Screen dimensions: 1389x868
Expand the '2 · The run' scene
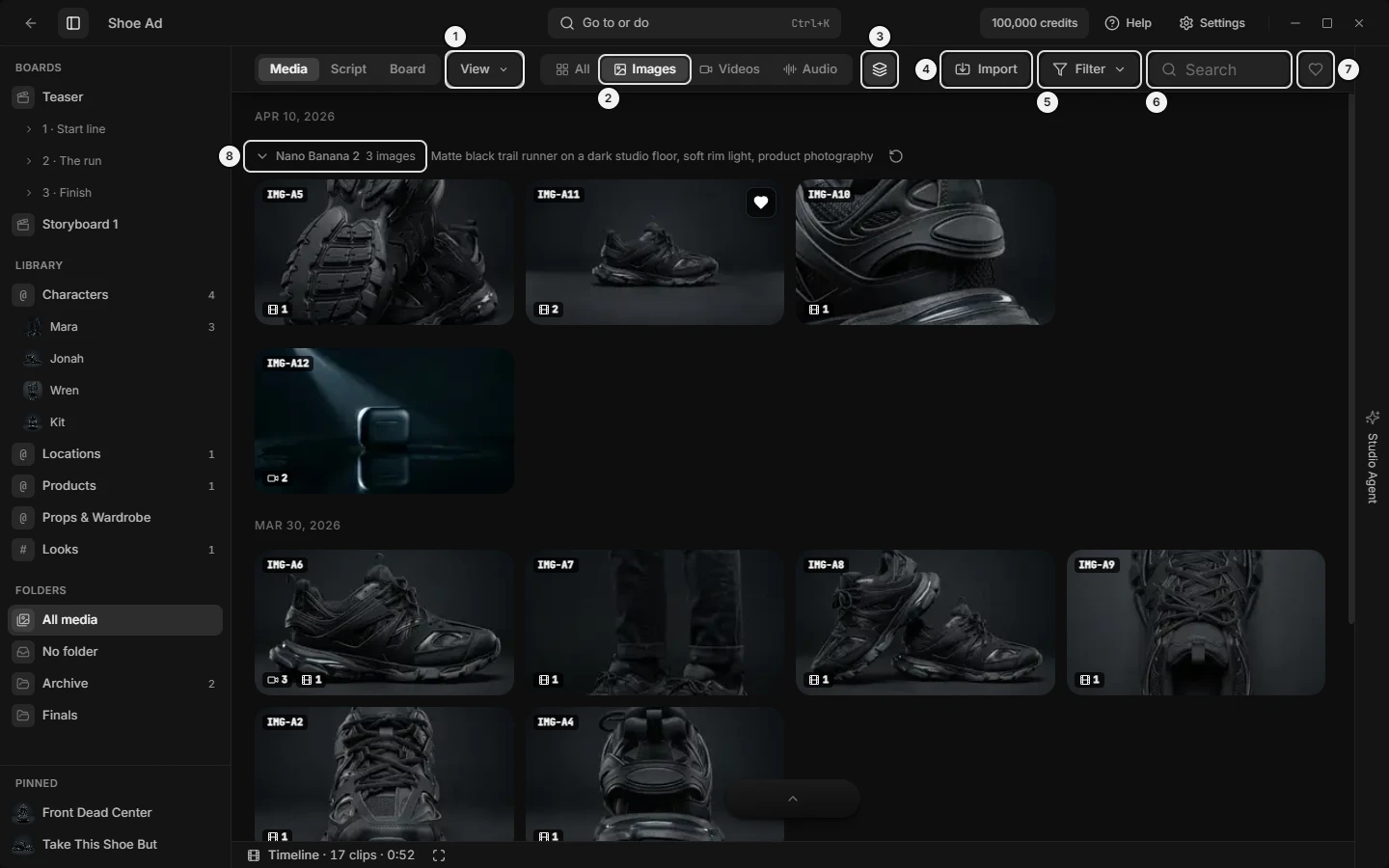[x=29, y=161]
